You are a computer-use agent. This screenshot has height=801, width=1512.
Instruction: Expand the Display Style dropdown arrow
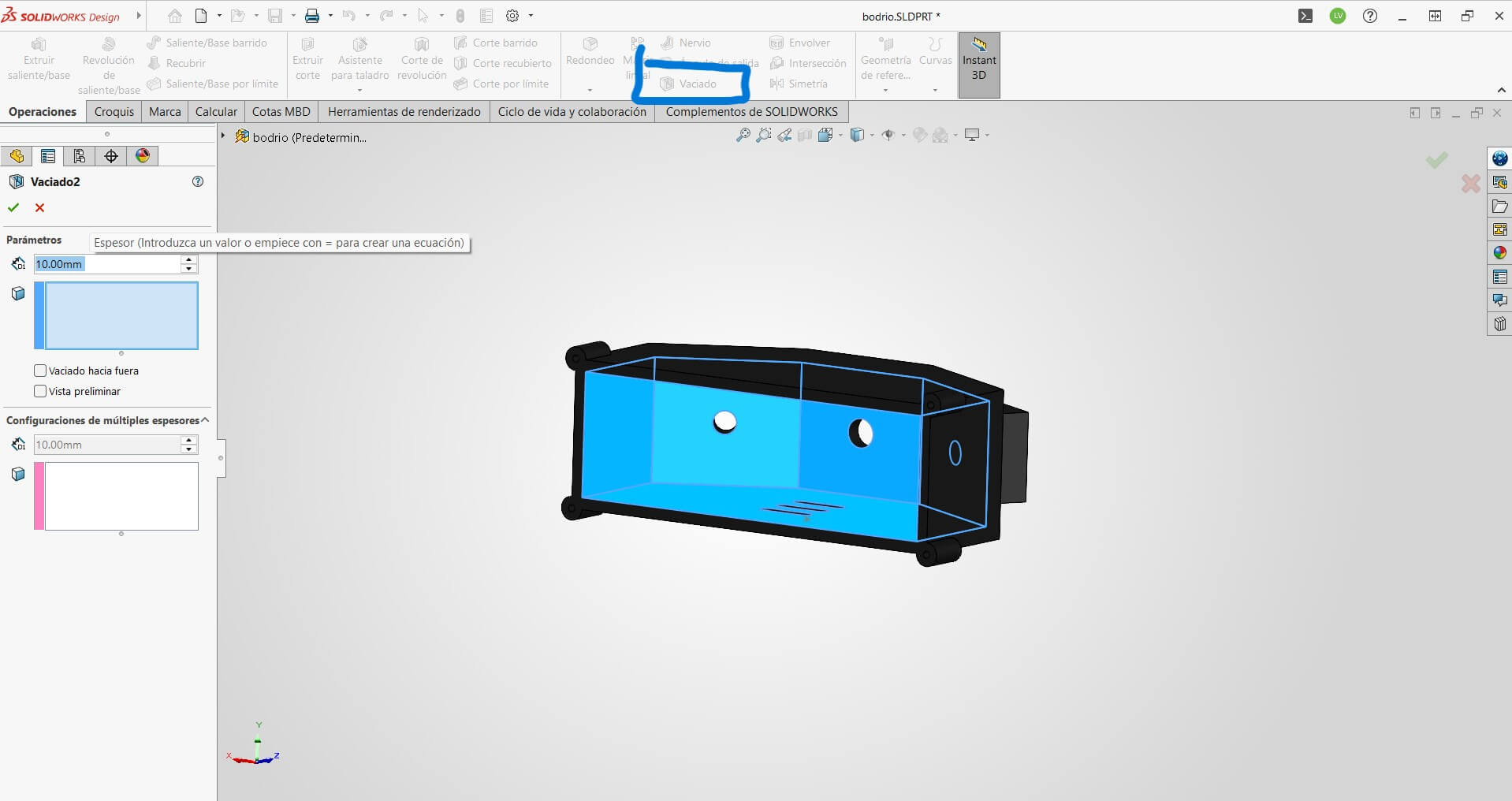point(872,136)
